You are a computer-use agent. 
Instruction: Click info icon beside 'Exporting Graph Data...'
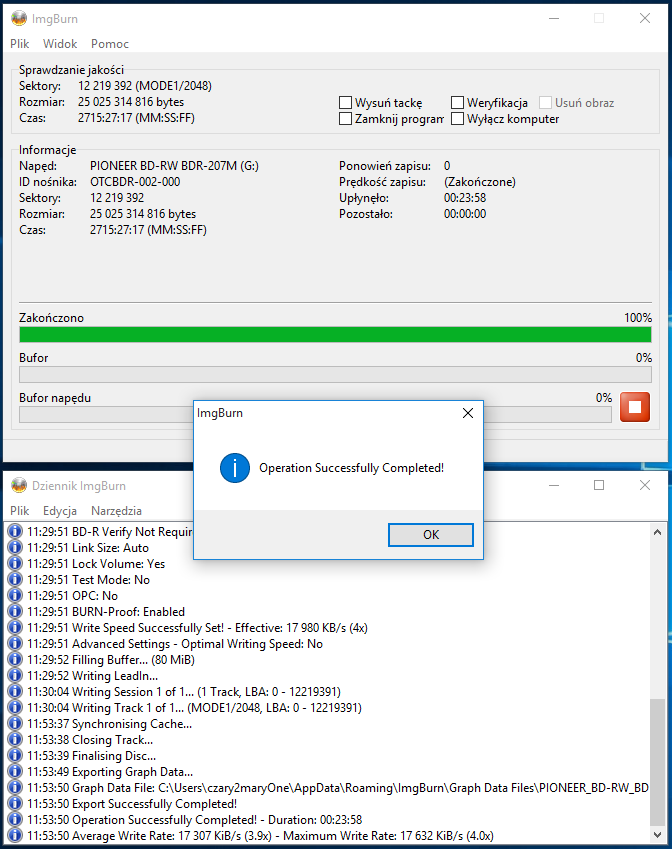pyautogui.click(x=15, y=771)
